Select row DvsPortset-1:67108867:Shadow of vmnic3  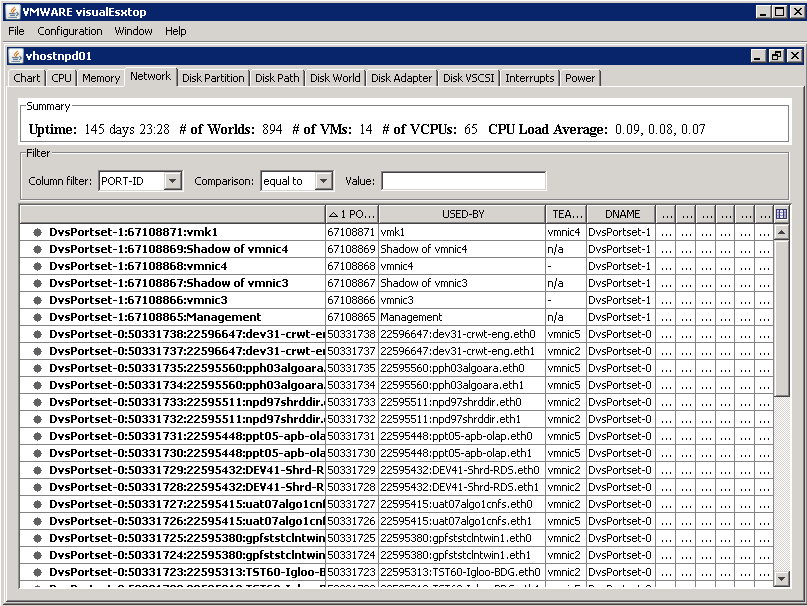397,283
